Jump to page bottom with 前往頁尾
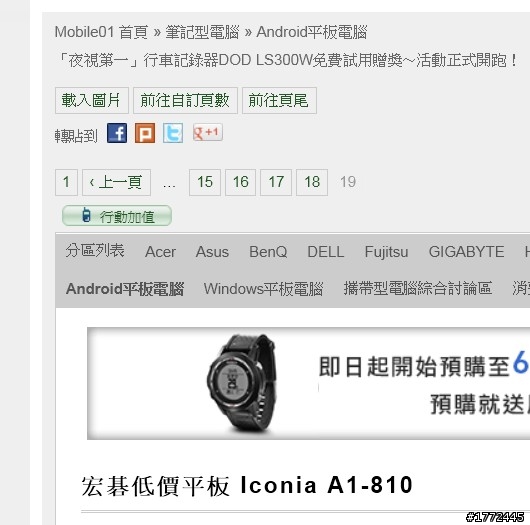Screen dimensions: 530x525 click(279, 100)
